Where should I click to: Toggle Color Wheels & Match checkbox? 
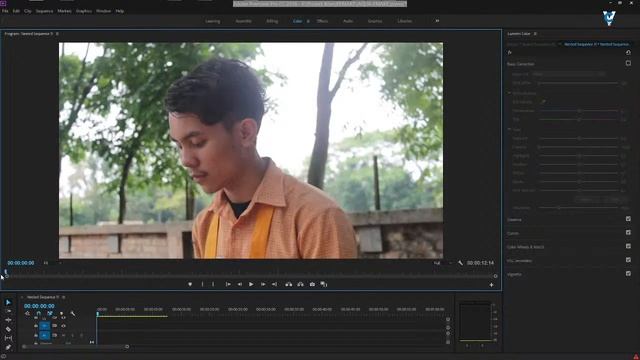[x=628, y=246]
